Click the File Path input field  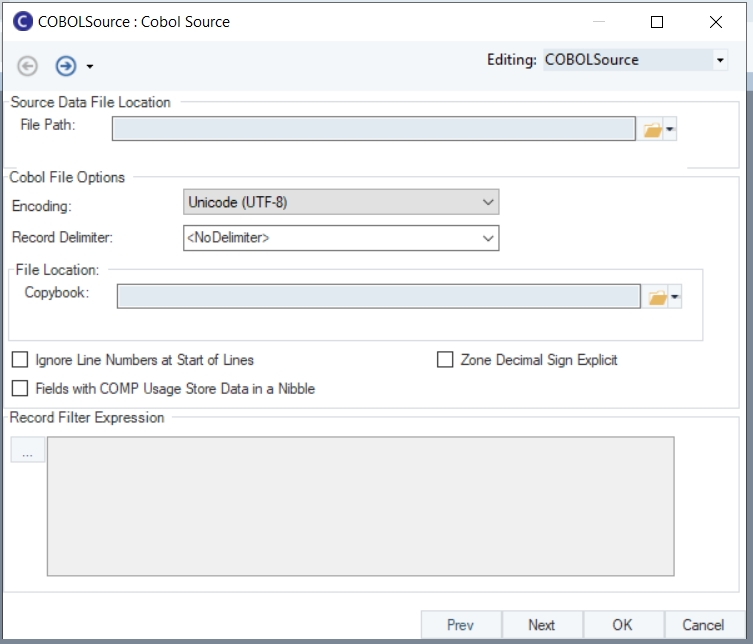click(373, 129)
